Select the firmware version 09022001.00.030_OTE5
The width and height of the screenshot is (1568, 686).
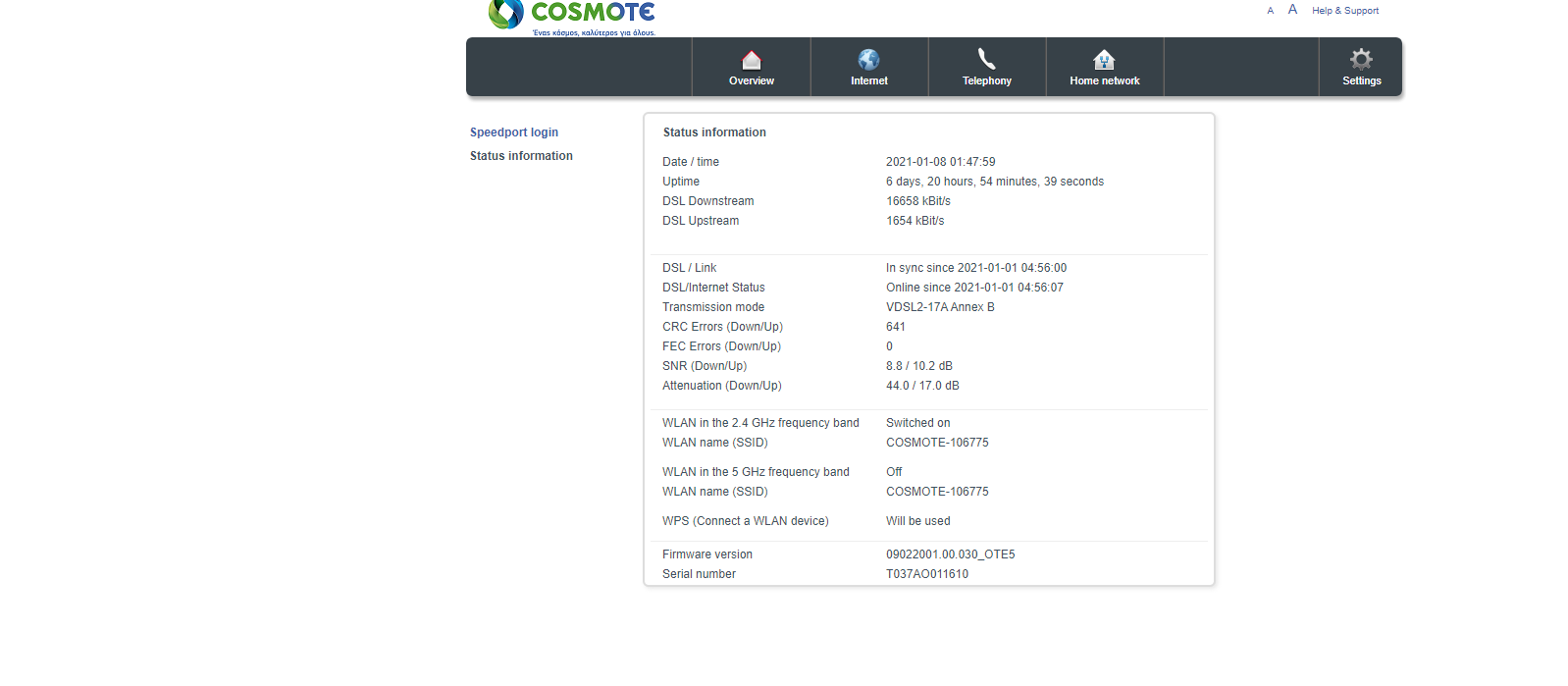951,554
